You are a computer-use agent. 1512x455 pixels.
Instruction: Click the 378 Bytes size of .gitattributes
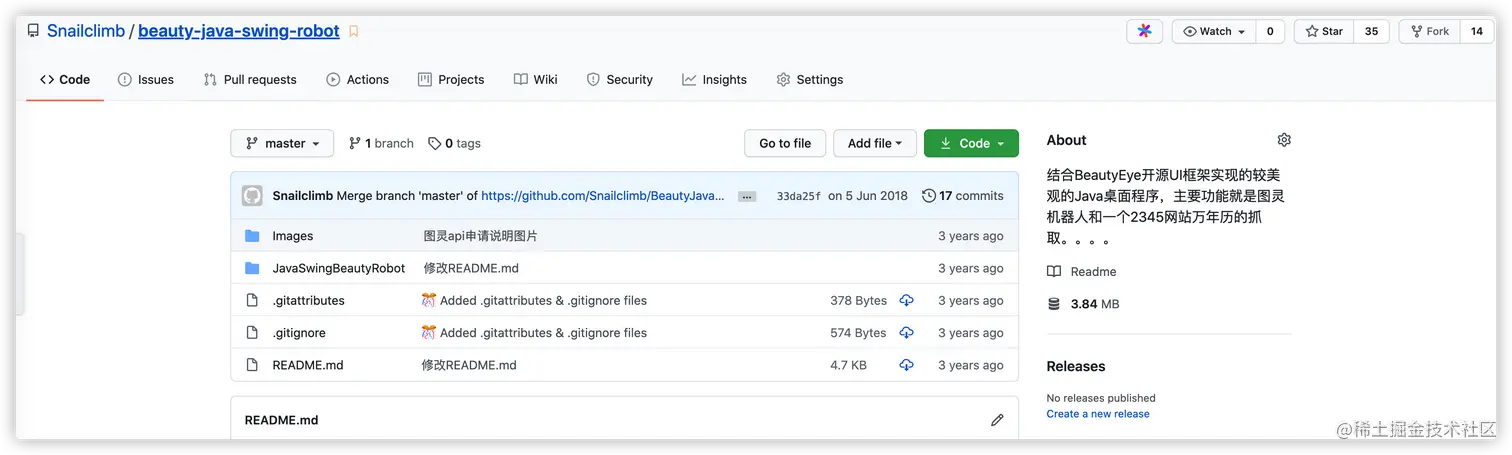858,300
